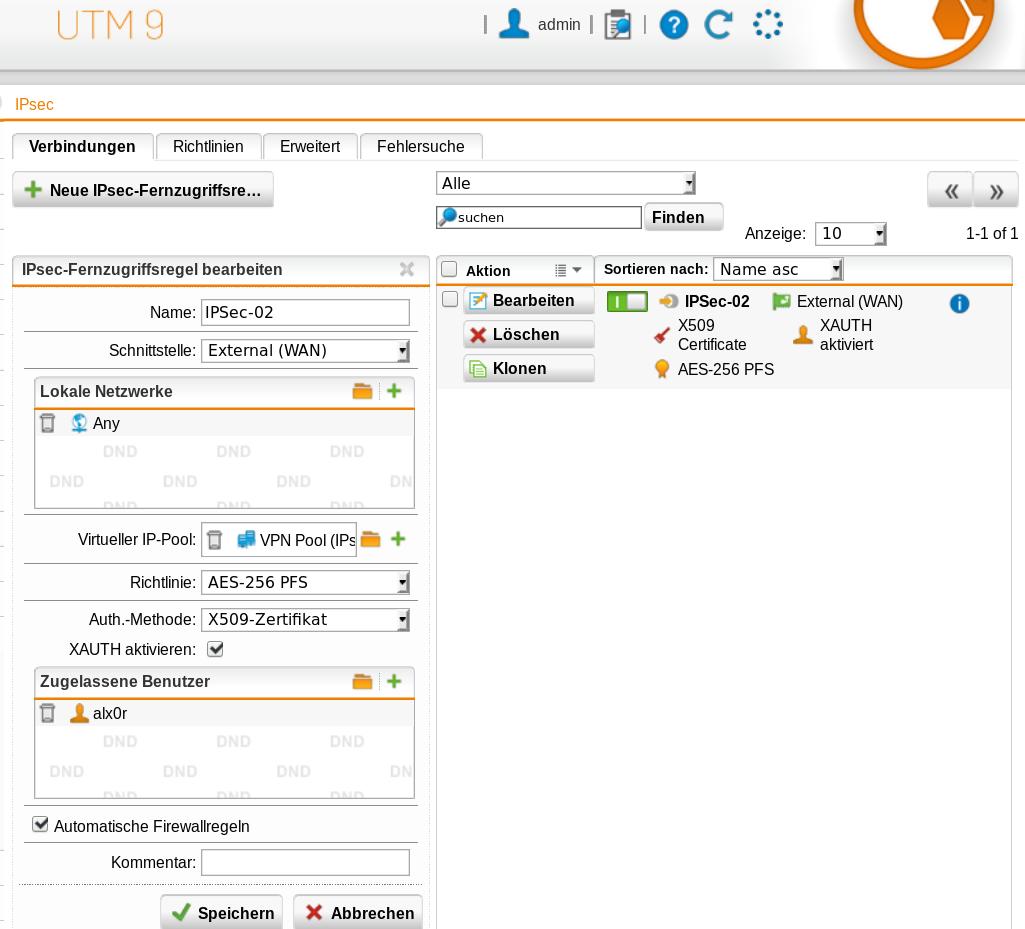Click the VPN Pool network icon

[x=246, y=540]
